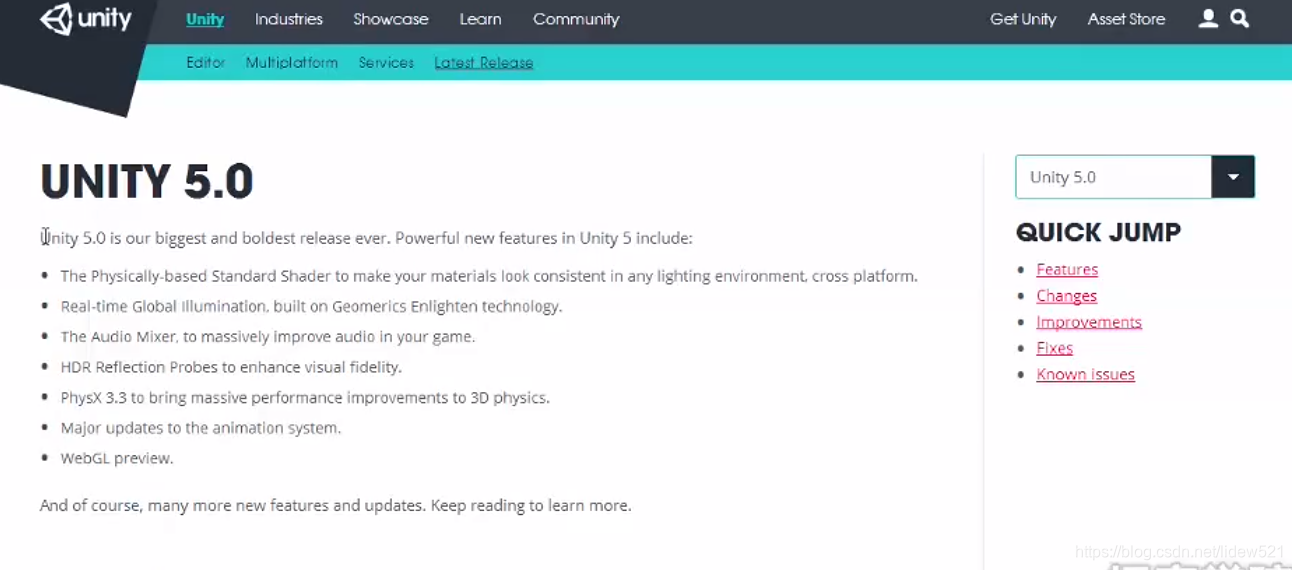Click the Unity logo in header
The image size is (1292, 570).
point(86,20)
